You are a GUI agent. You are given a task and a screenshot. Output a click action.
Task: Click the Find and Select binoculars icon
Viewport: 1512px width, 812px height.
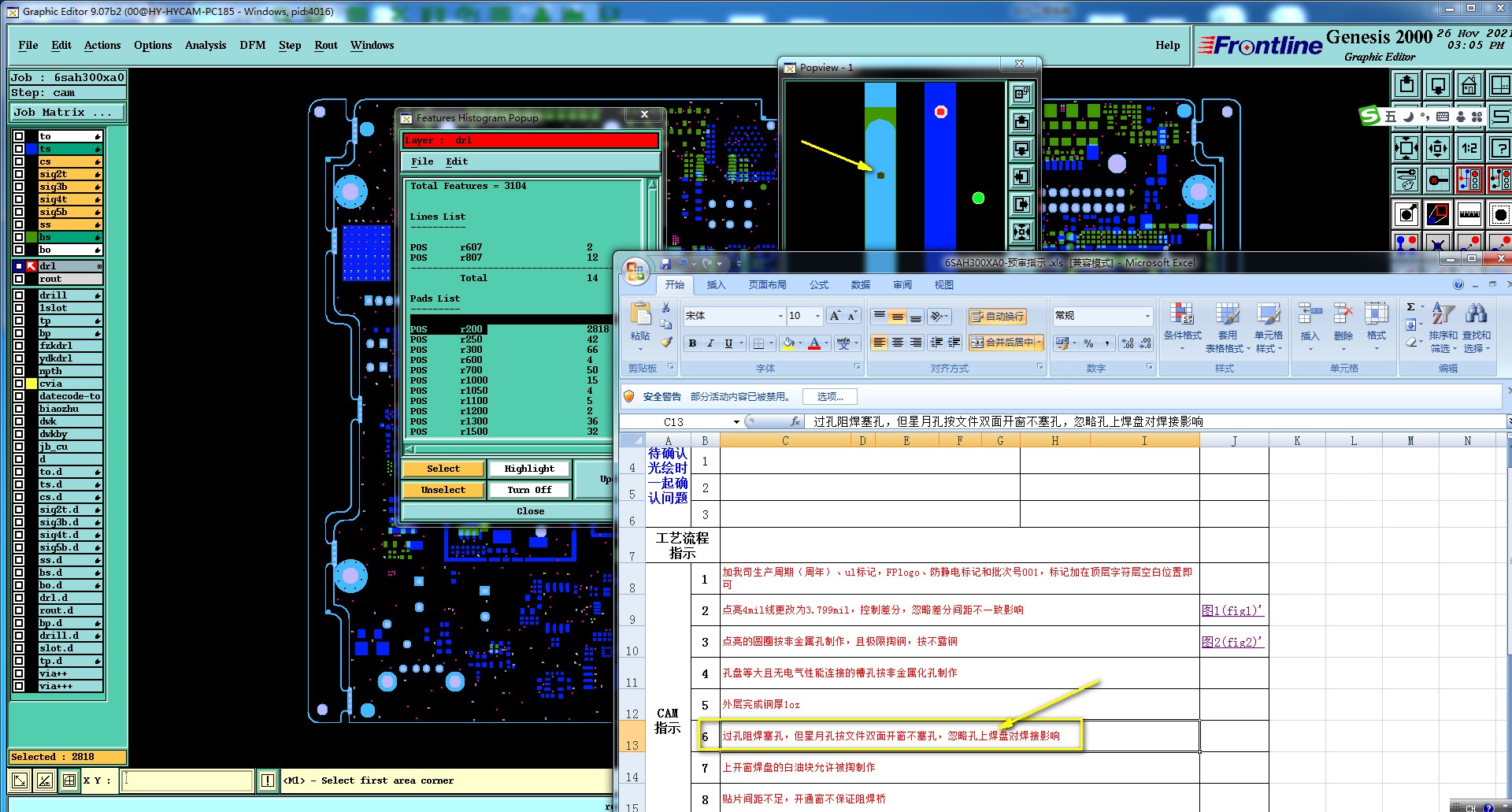tap(1476, 314)
